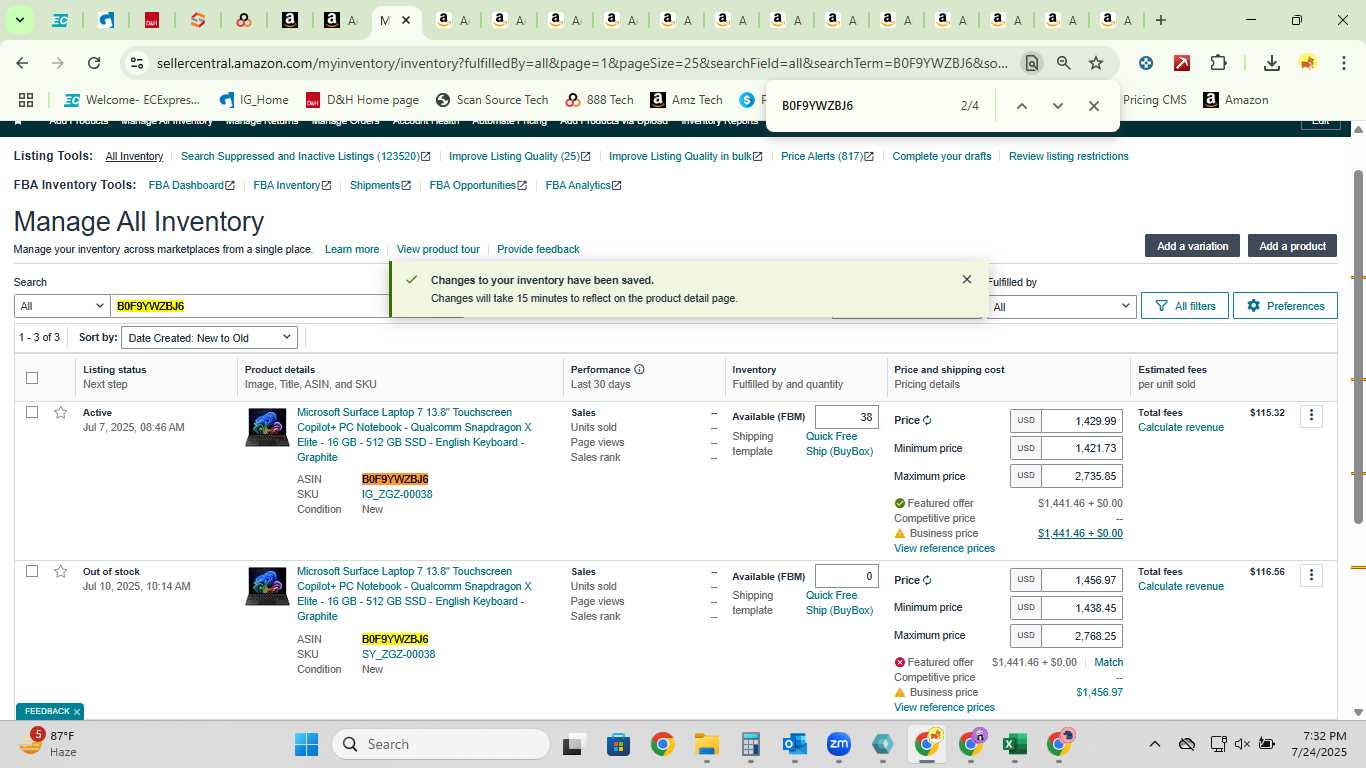Go back with the browser back arrow
Image resolution: width=1366 pixels, height=768 pixels.
22,63
